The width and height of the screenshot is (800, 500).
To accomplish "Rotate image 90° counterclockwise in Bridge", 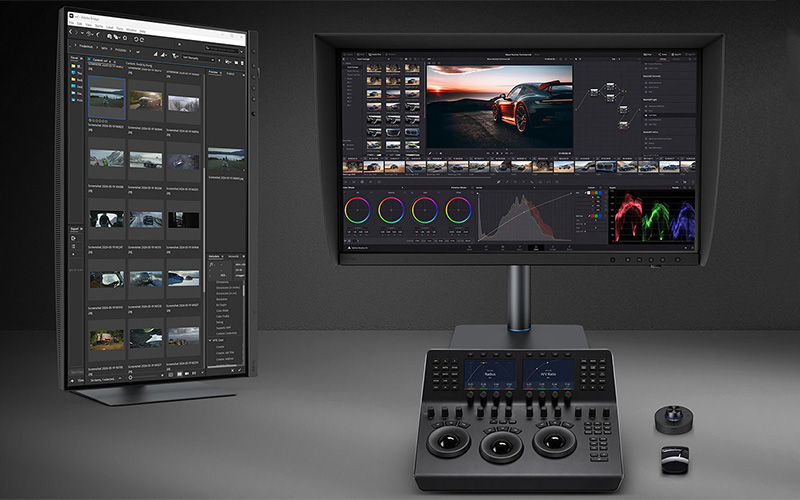I will pyautogui.click(x=136, y=39).
